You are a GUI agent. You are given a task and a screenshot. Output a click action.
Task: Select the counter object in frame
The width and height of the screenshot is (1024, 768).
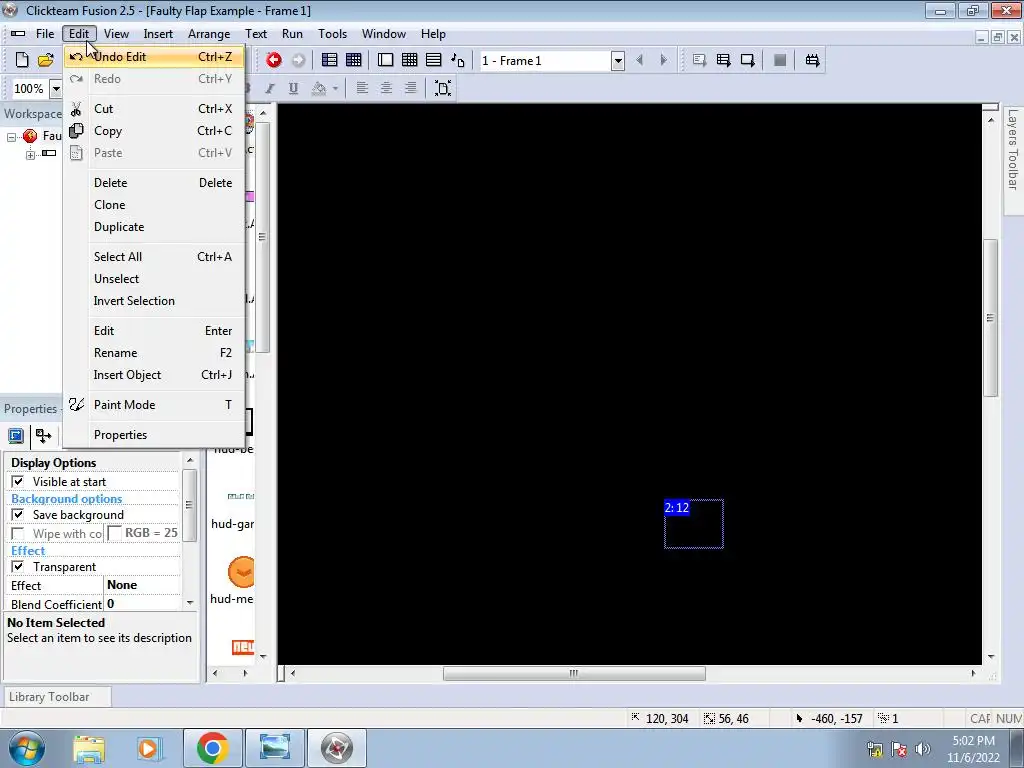pyautogui.click(x=694, y=524)
